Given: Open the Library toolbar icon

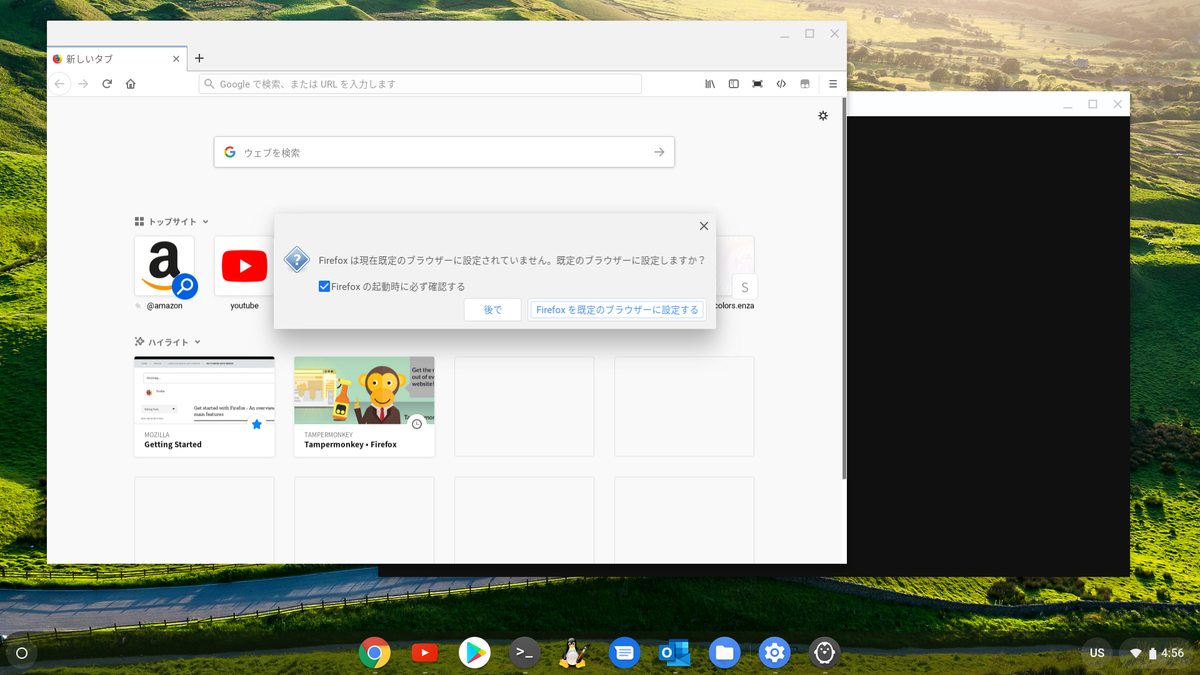Looking at the screenshot, I should tap(710, 84).
